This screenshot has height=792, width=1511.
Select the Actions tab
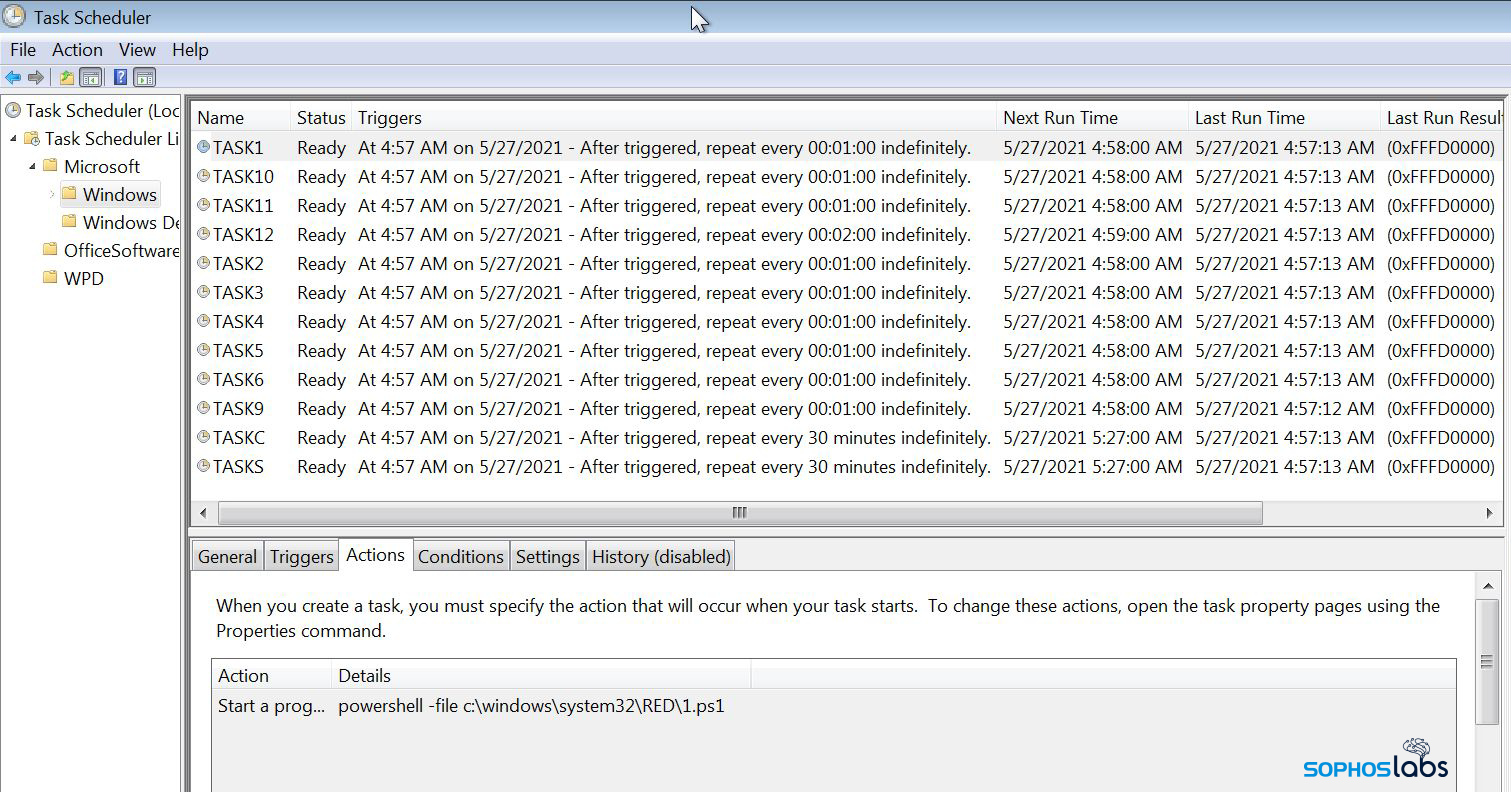(x=375, y=555)
